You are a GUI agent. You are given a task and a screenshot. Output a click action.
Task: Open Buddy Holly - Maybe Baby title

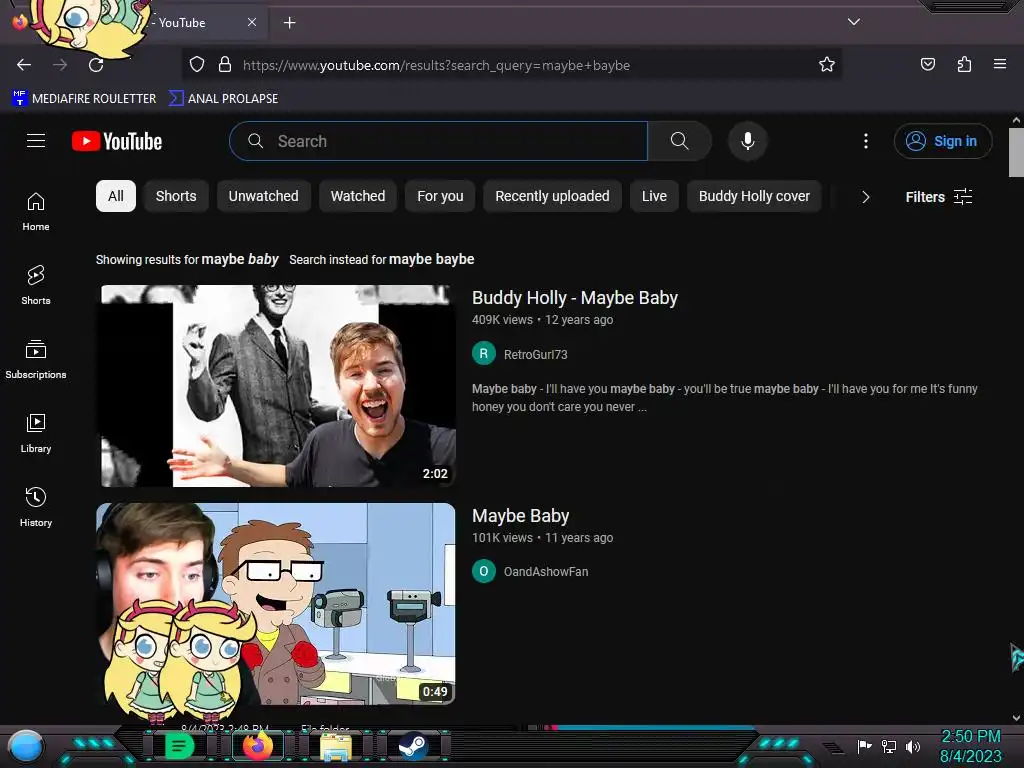tap(575, 298)
